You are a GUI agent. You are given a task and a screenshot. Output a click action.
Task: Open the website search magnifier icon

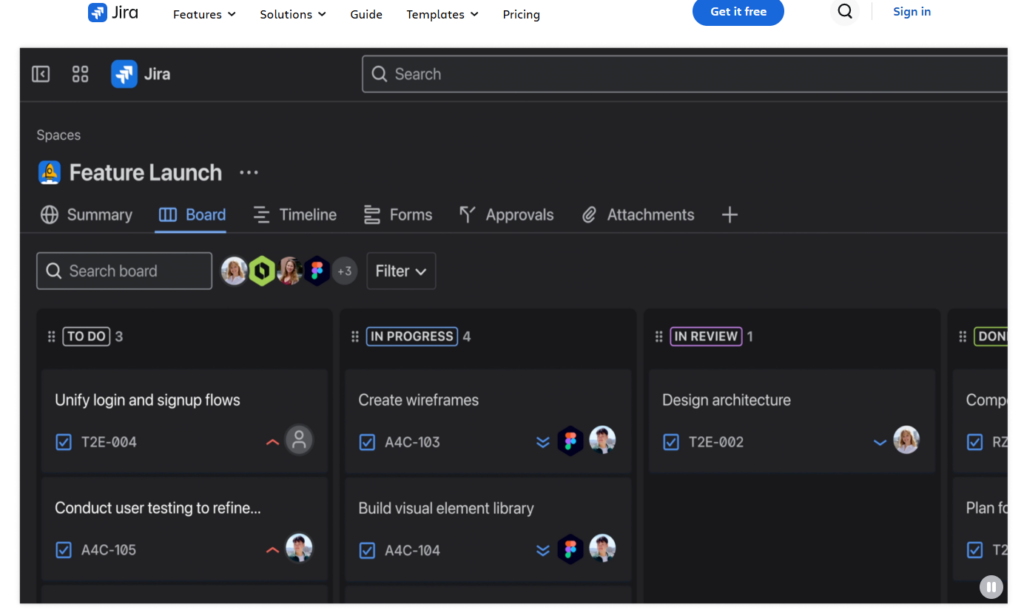pyautogui.click(x=844, y=12)
